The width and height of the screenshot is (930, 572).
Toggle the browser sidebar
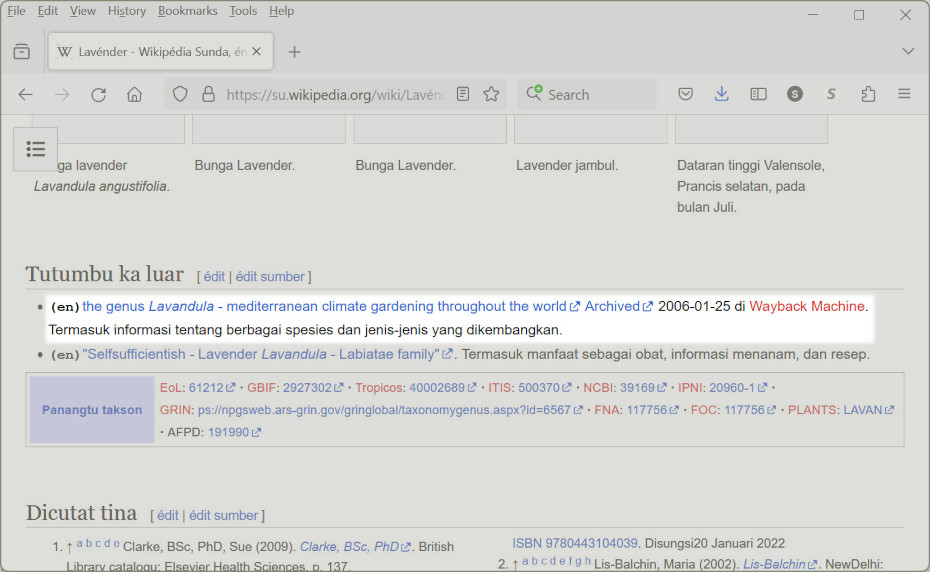coord(759,94)
